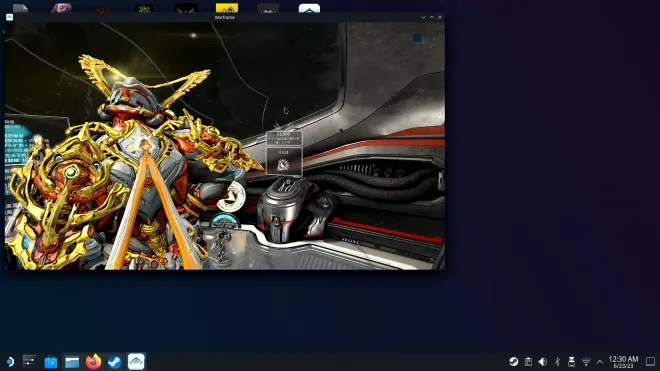Viewport: 660px width, 371px height.
Task: Click the in-game popup label above the button
Action: pyautogui.click(x=284, y=138)
